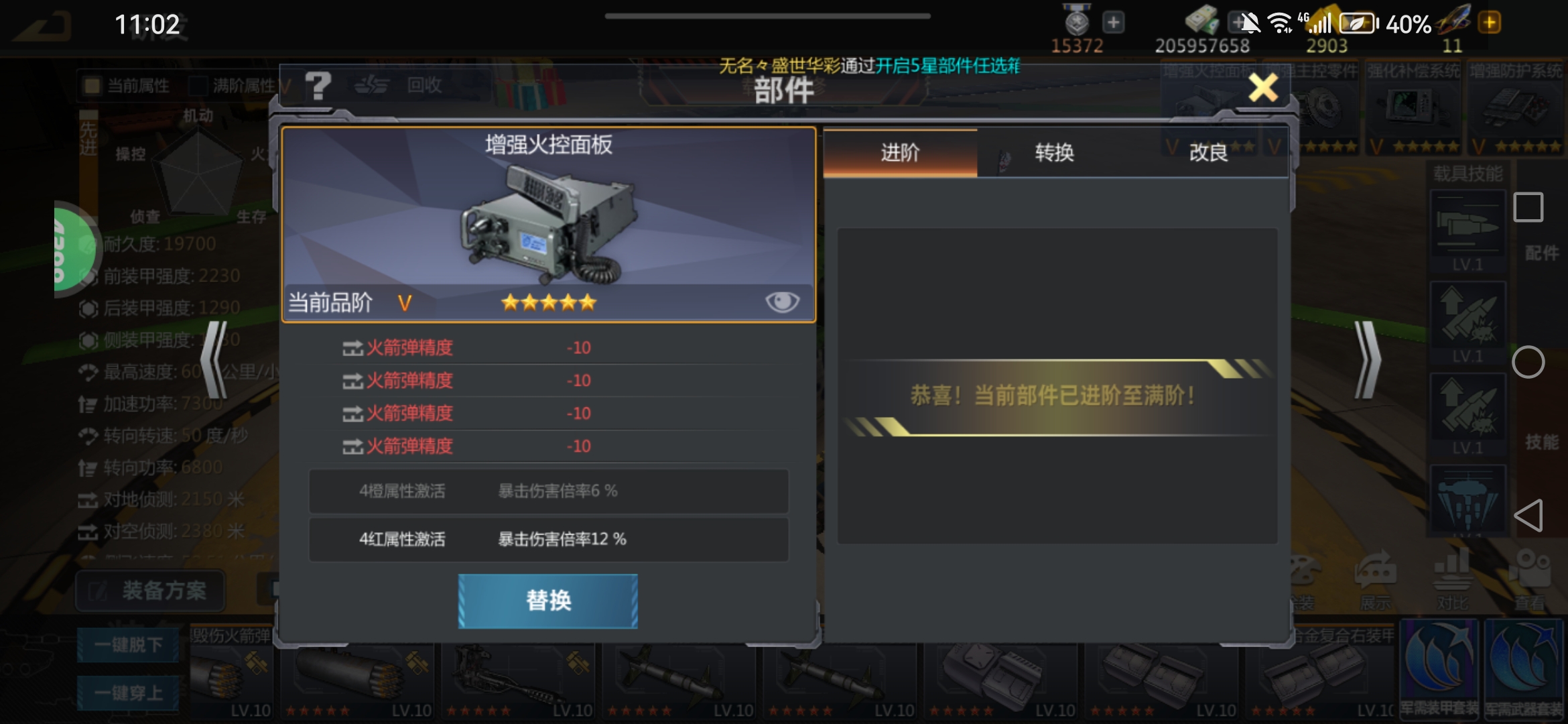Go to next part with right chevron
The image size is (1568, 724).
tap(1367, 361)
